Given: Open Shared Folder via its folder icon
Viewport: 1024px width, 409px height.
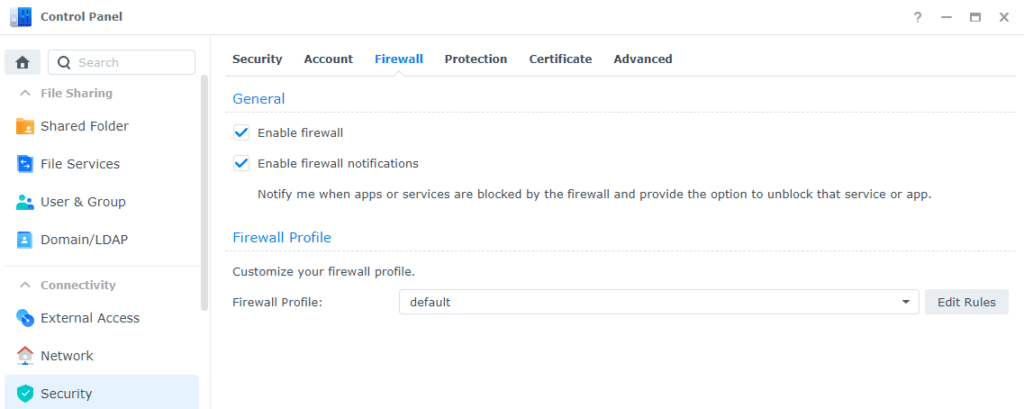Looking at the screenshot, I should point(25,126).
